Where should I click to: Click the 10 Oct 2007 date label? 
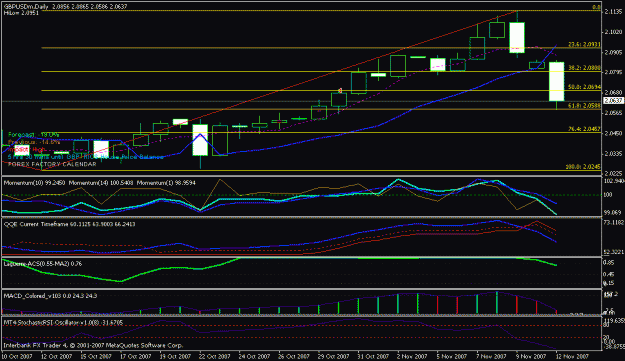click(x=17, y=356)
